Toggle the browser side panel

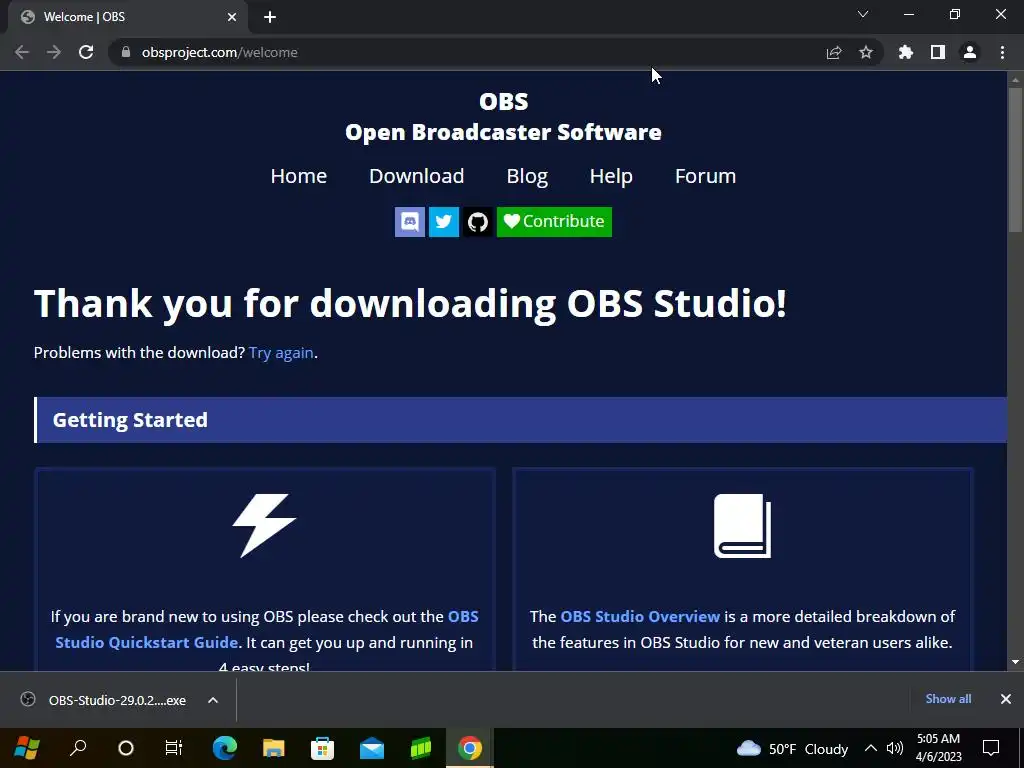[x=938, y=52]
